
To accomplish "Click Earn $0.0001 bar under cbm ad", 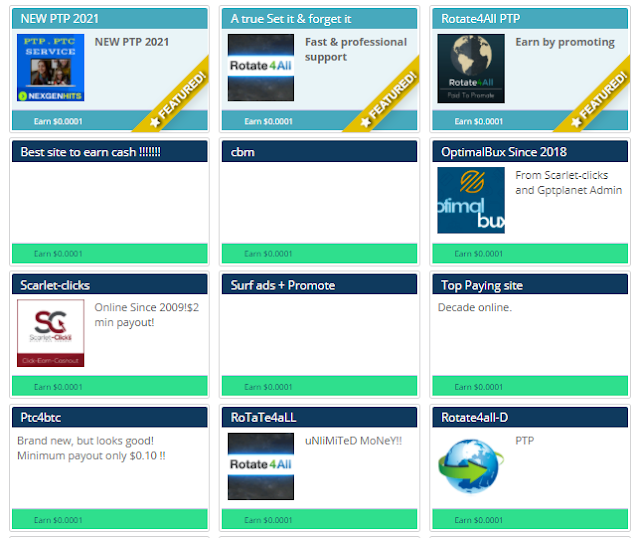I will 320,253.
